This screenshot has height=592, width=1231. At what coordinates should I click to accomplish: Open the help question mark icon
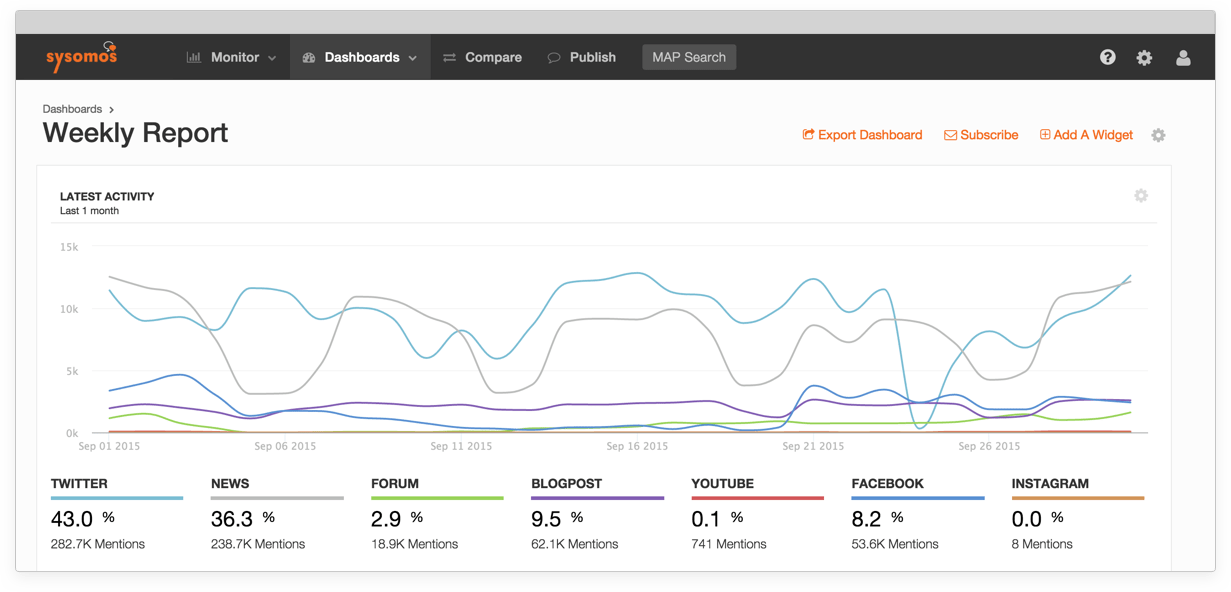(x=1107, y=57)
